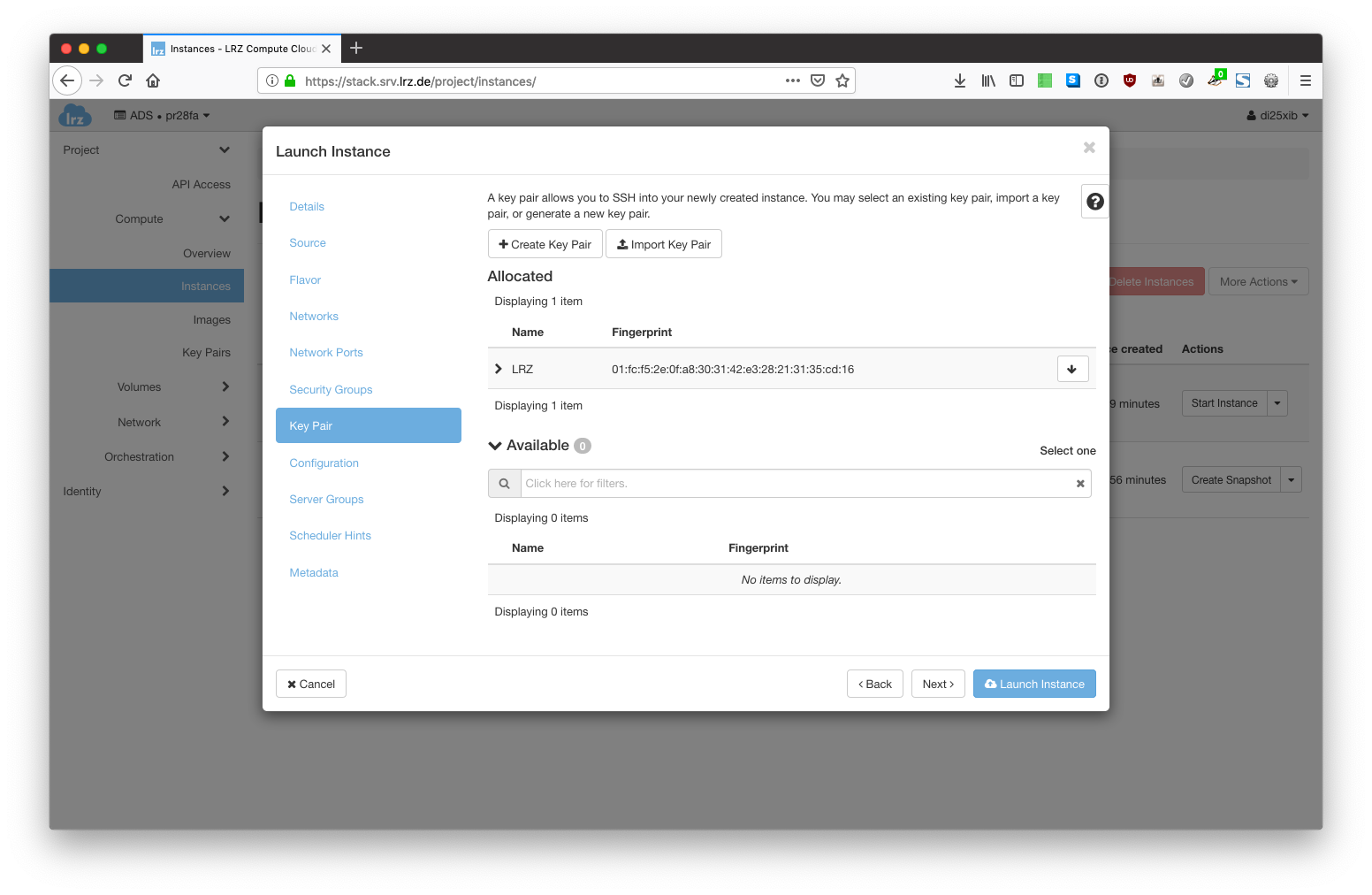Viewport: 1372px width, 895px height.
Task: Open the ADS pr28fa project dropdown
Action: click(163, 116)
